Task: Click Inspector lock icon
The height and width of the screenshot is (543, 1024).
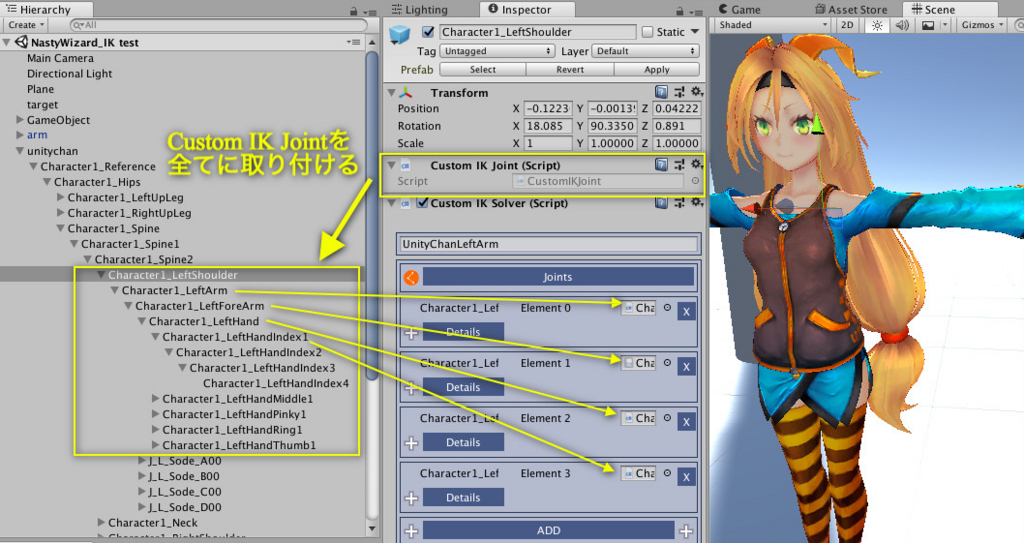Action: (x=680, y=11)
